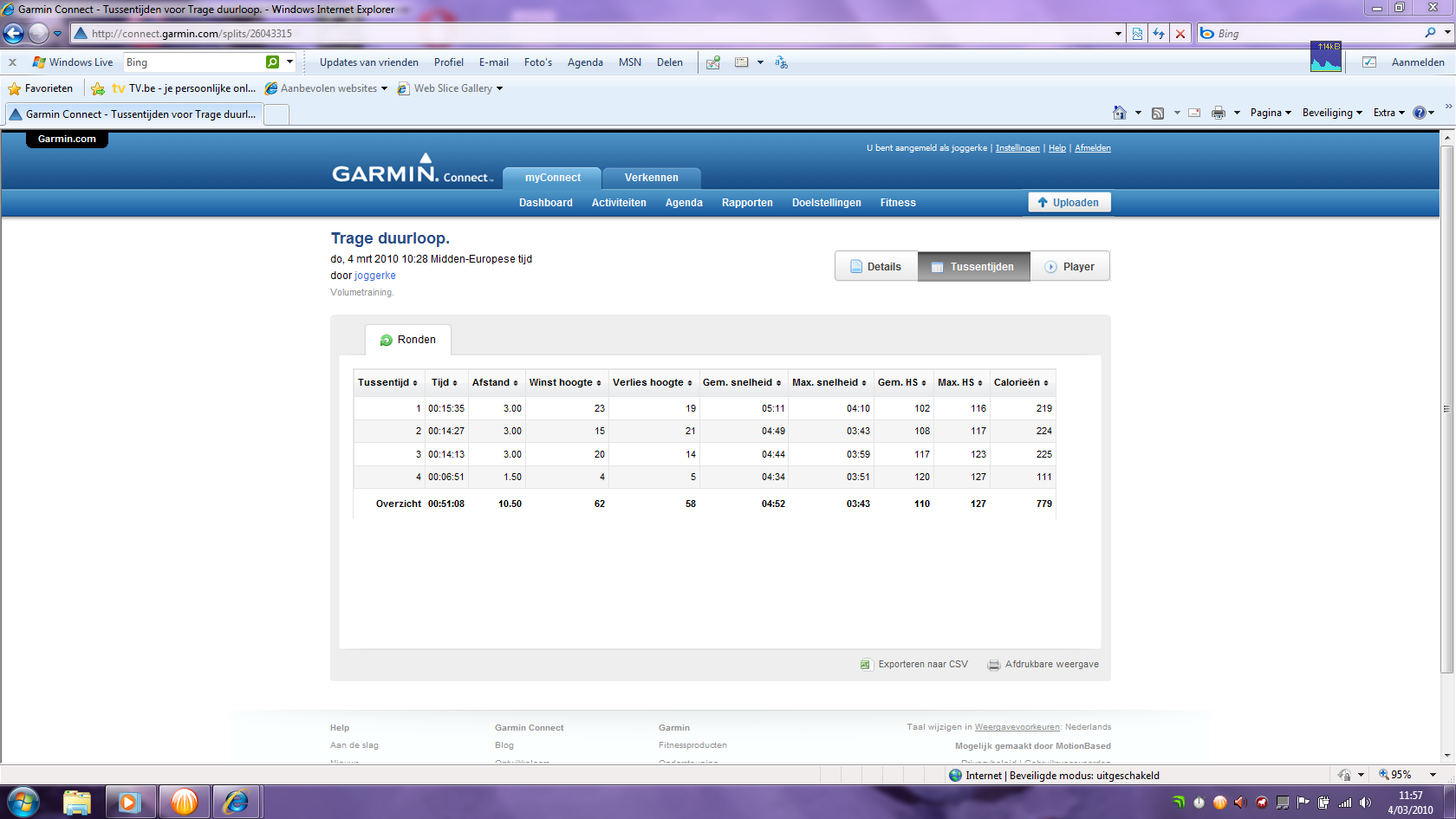
Task: Click the compatibility view icon in address bar
Action: click(x=1137, y=34)
